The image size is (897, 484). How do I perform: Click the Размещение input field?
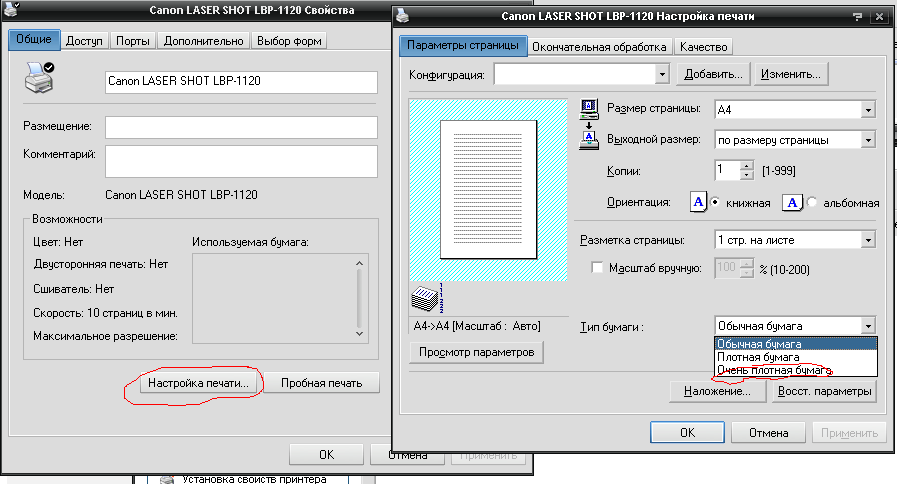tap(241, 127)
